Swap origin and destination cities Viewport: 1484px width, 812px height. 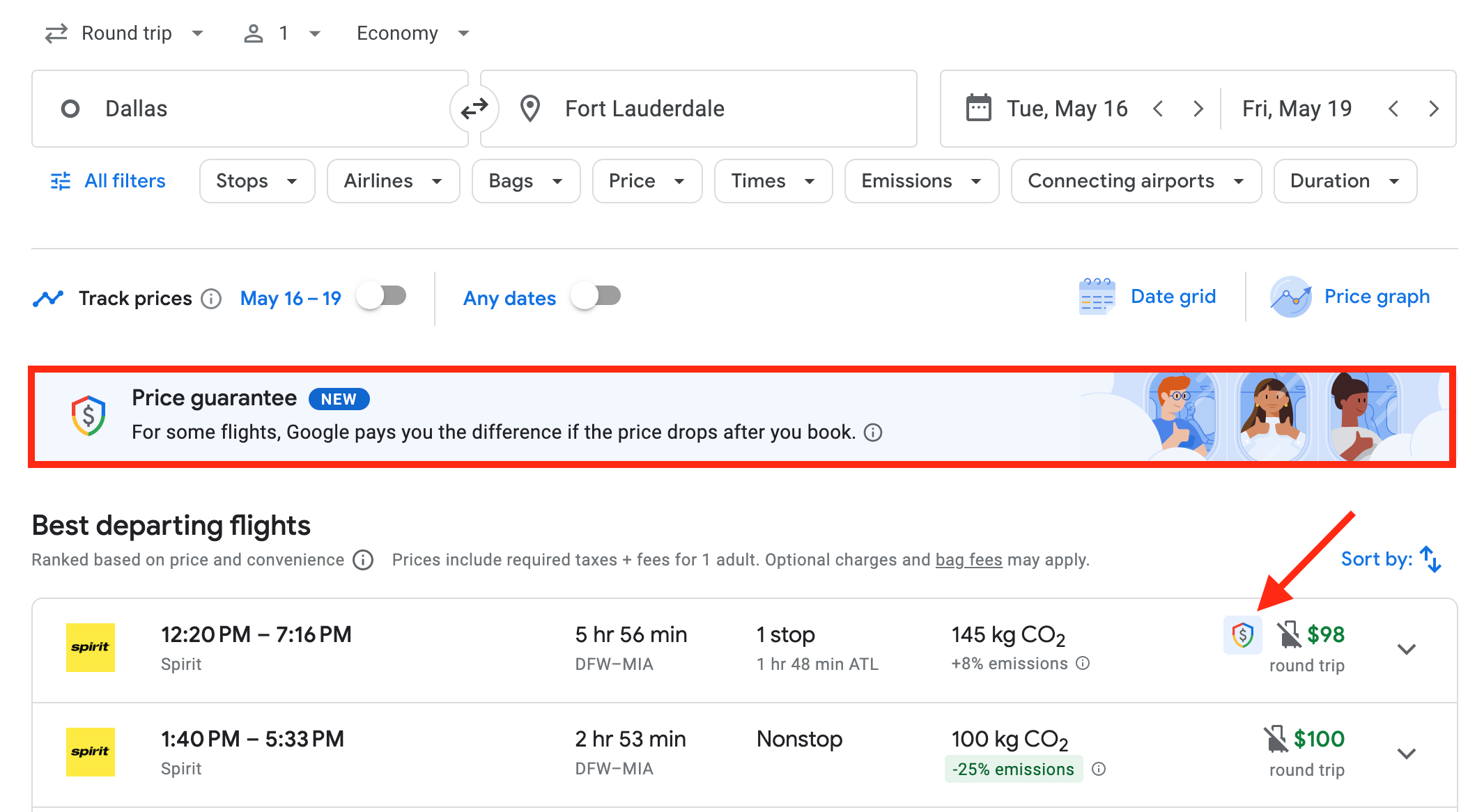(474, 109)
